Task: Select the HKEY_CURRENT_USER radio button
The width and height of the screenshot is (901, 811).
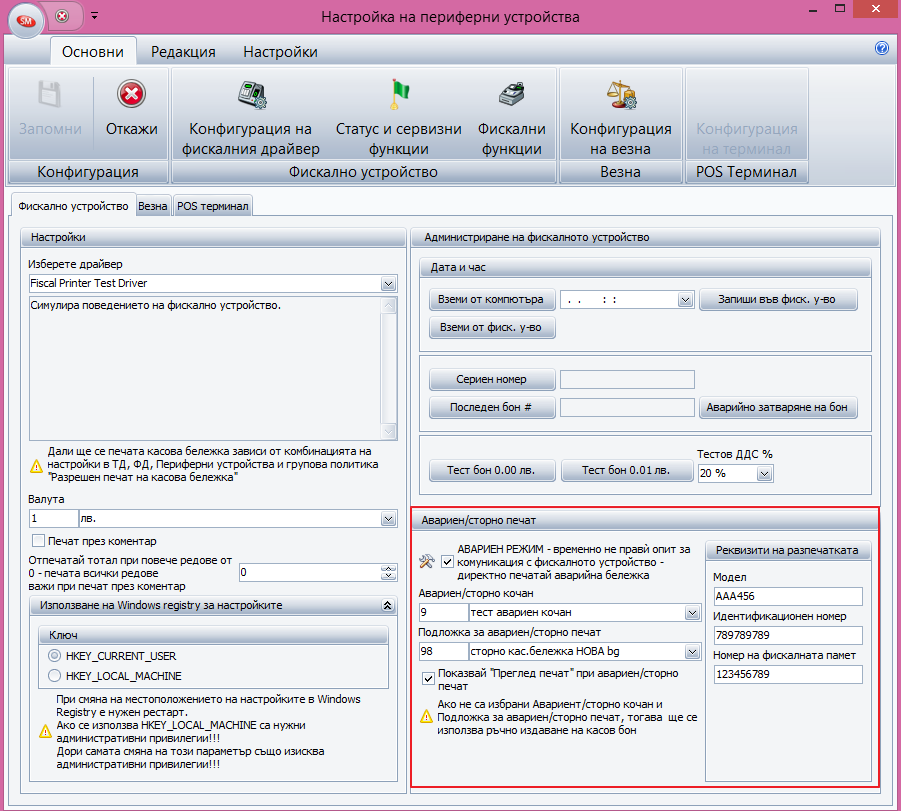Action: pos(55,656)
